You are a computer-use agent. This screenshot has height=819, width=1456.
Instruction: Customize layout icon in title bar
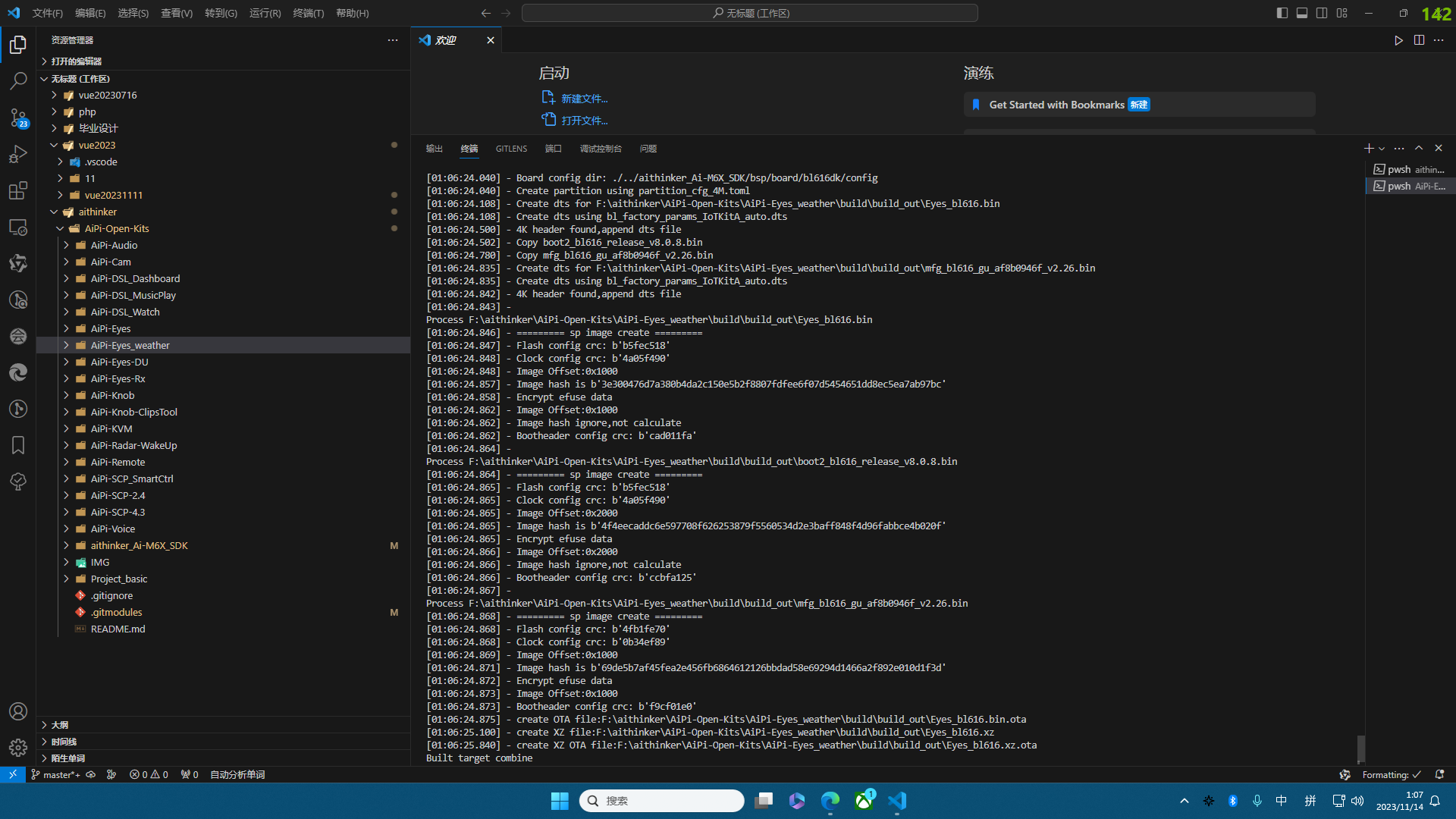coord(1342,13)
